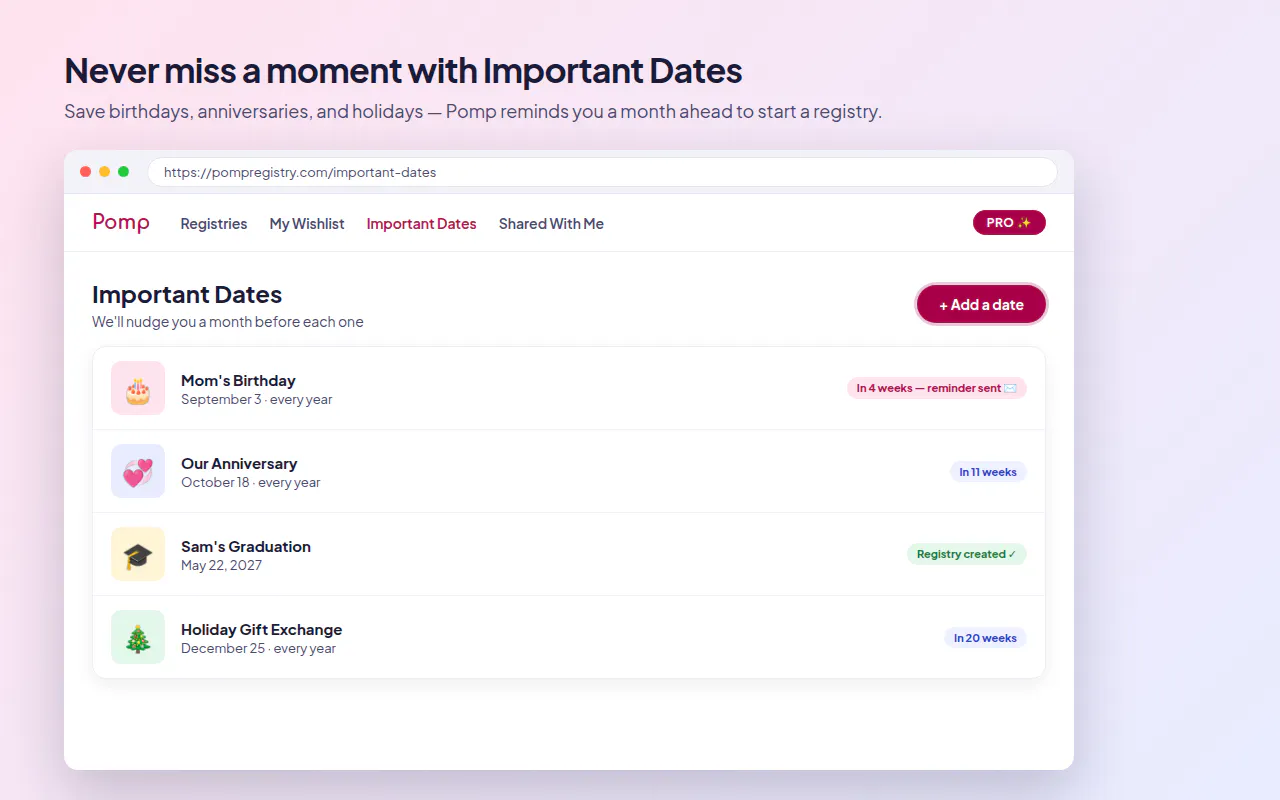Open the Mom's Birthday entry
This screenshot has height=800, width=1280.
coord(569,388)
